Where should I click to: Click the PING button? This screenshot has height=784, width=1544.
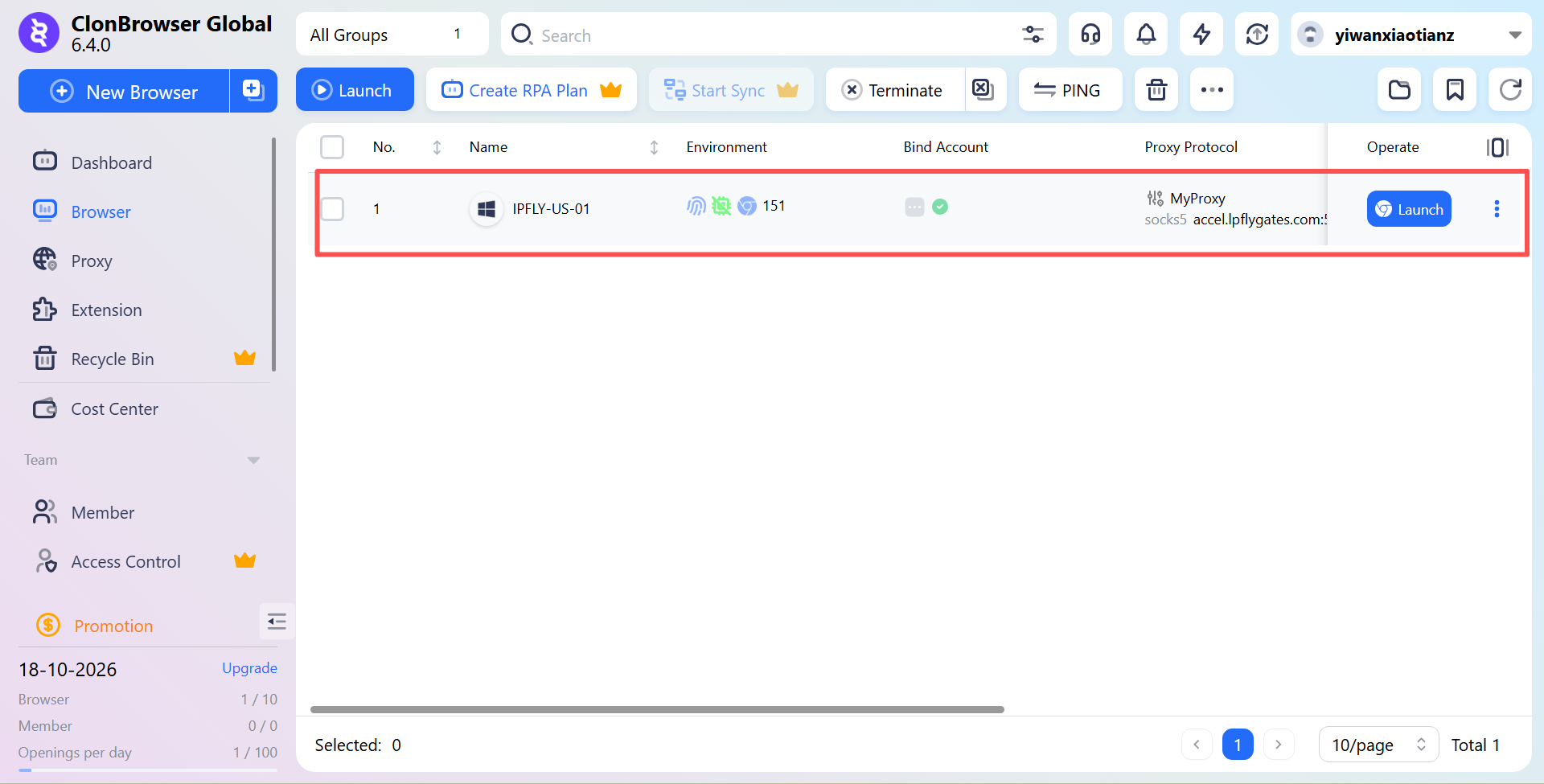(1070, 89)
